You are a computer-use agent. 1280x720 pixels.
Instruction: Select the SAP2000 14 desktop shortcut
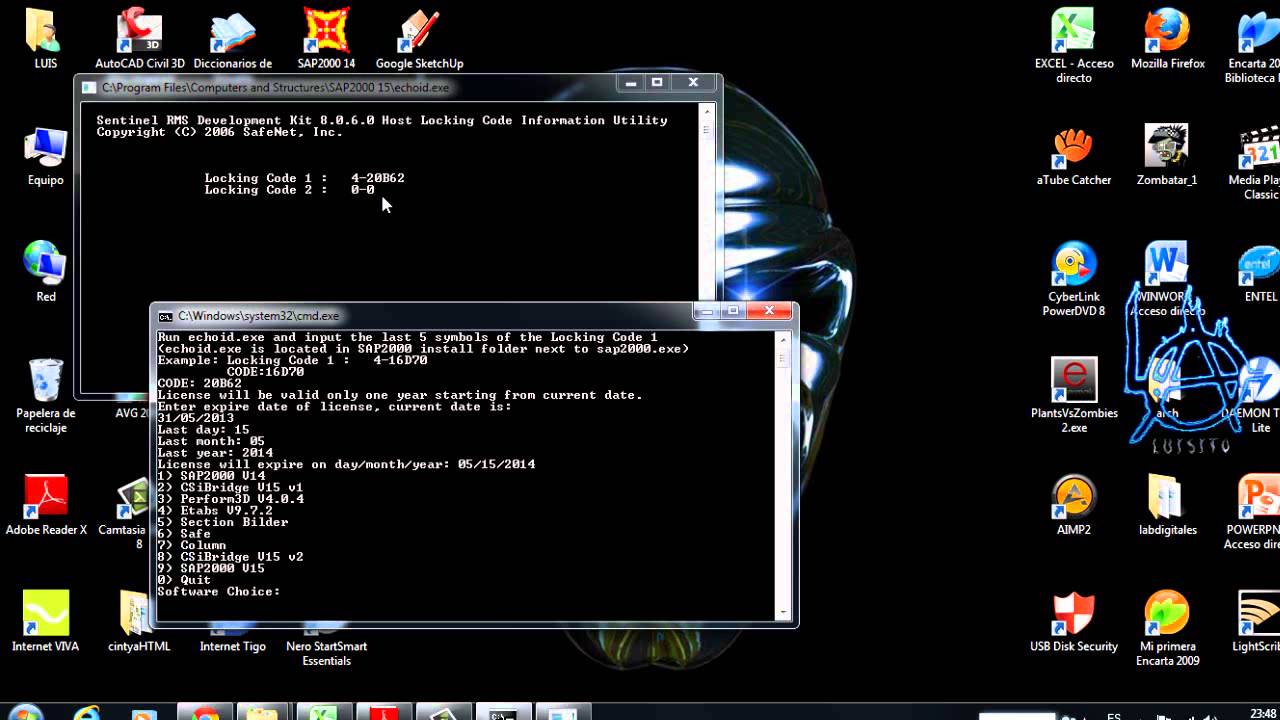pos(326,38)
